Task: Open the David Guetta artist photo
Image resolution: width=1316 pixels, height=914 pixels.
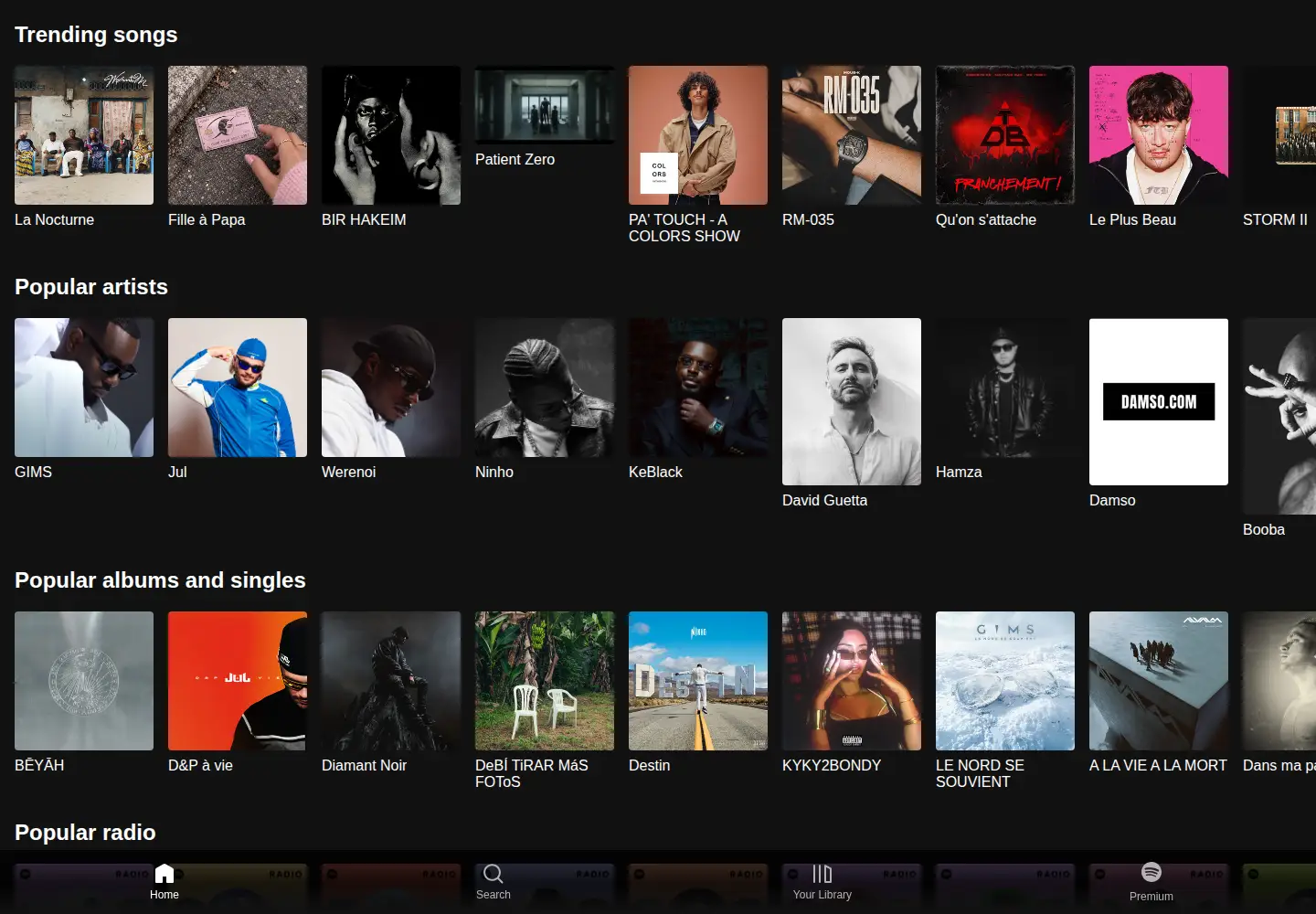Action: [x=852, y=401]
